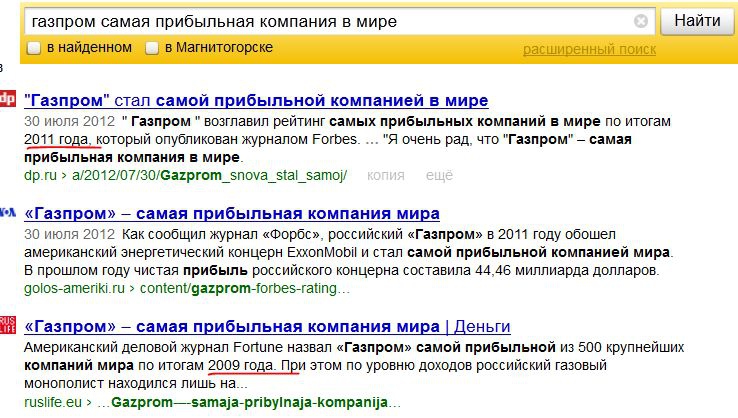Open the 'a/2012/07/30/Gazprom_snova_stal_samoj/' URL path
This screenshot has width=738, height=418.
209,175
